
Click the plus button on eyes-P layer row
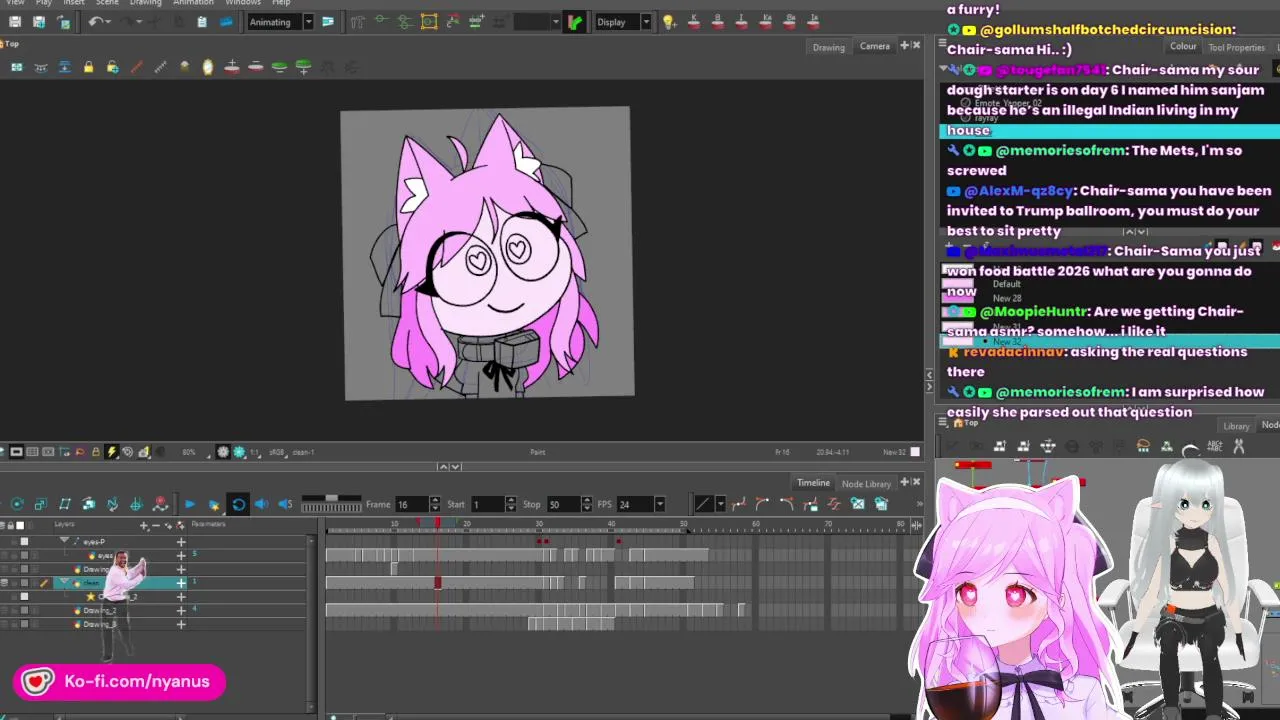click(x=181, y=541)
